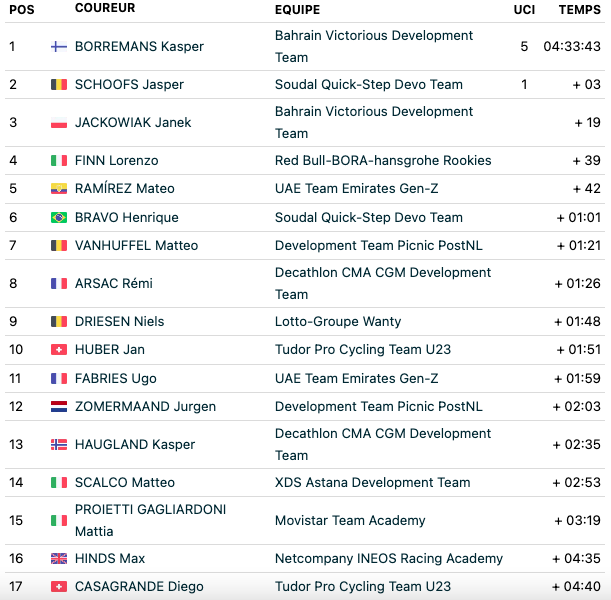Open Decathlon CMA CGM Development Team in HAUGLAND row
Viewport: 611px width, 600px height.
pyautogui.click(x=383, y=445)
